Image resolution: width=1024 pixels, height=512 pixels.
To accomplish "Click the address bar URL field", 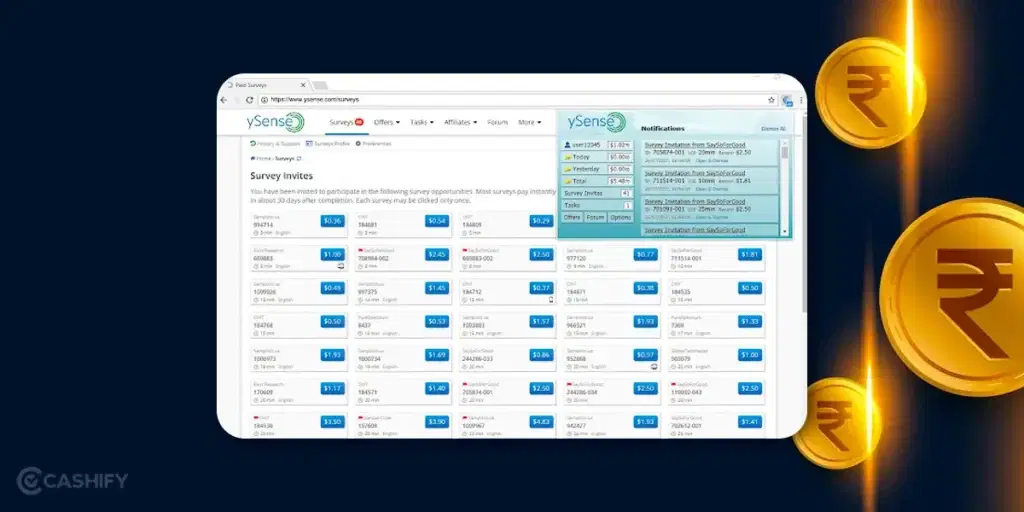I will point(516,100).
